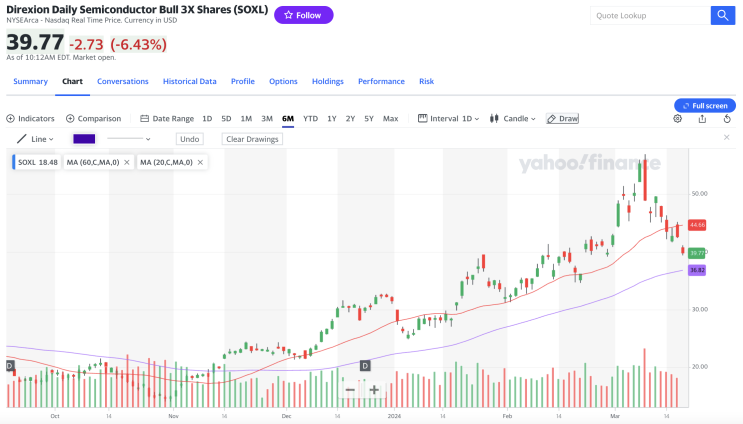Open the Holdings tab

pyautogui.click(x=327, y=81)
